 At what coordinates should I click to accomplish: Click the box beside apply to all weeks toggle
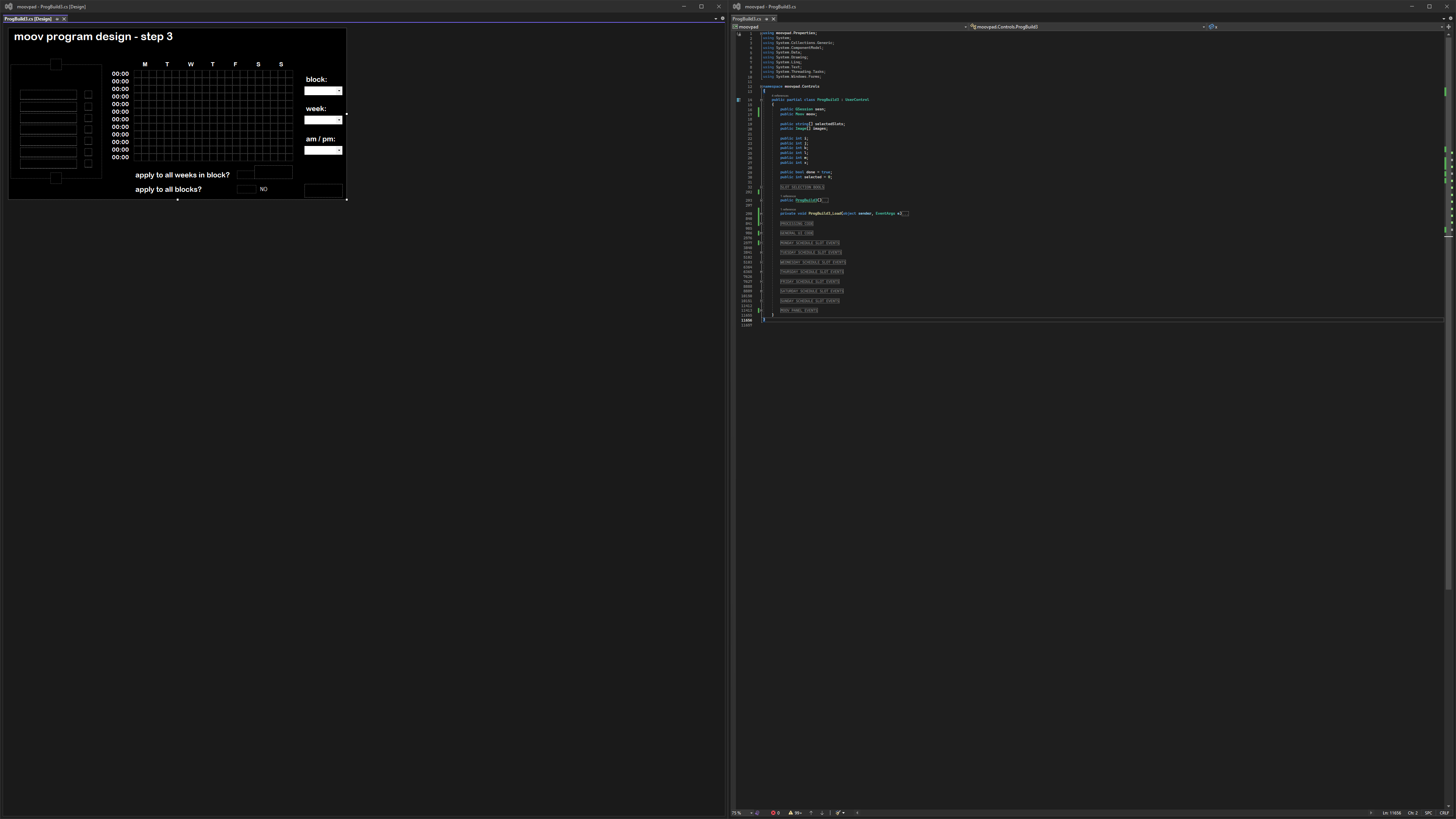coord(273,173)
